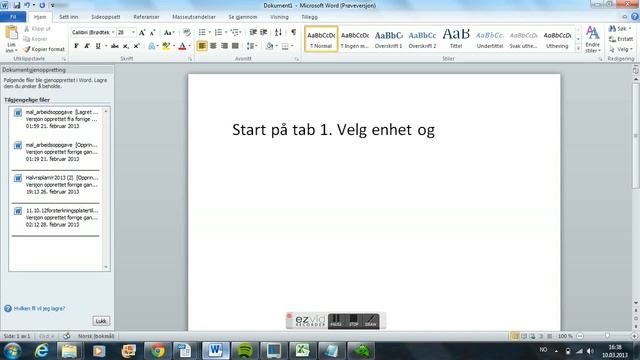Viewport: 640px width, 360px height.
Task: Click Endre stiler icon
Action: tap(592, 39)
